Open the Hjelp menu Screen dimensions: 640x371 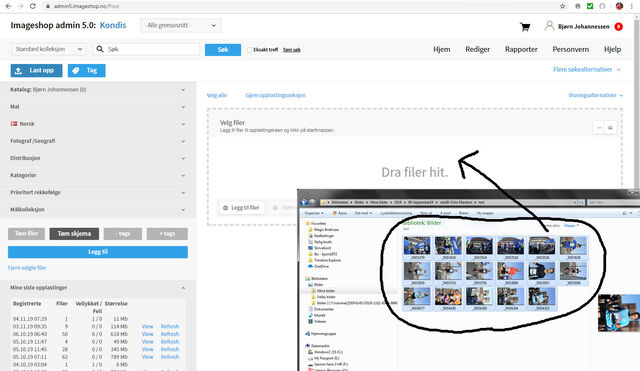tap(612, 49)
